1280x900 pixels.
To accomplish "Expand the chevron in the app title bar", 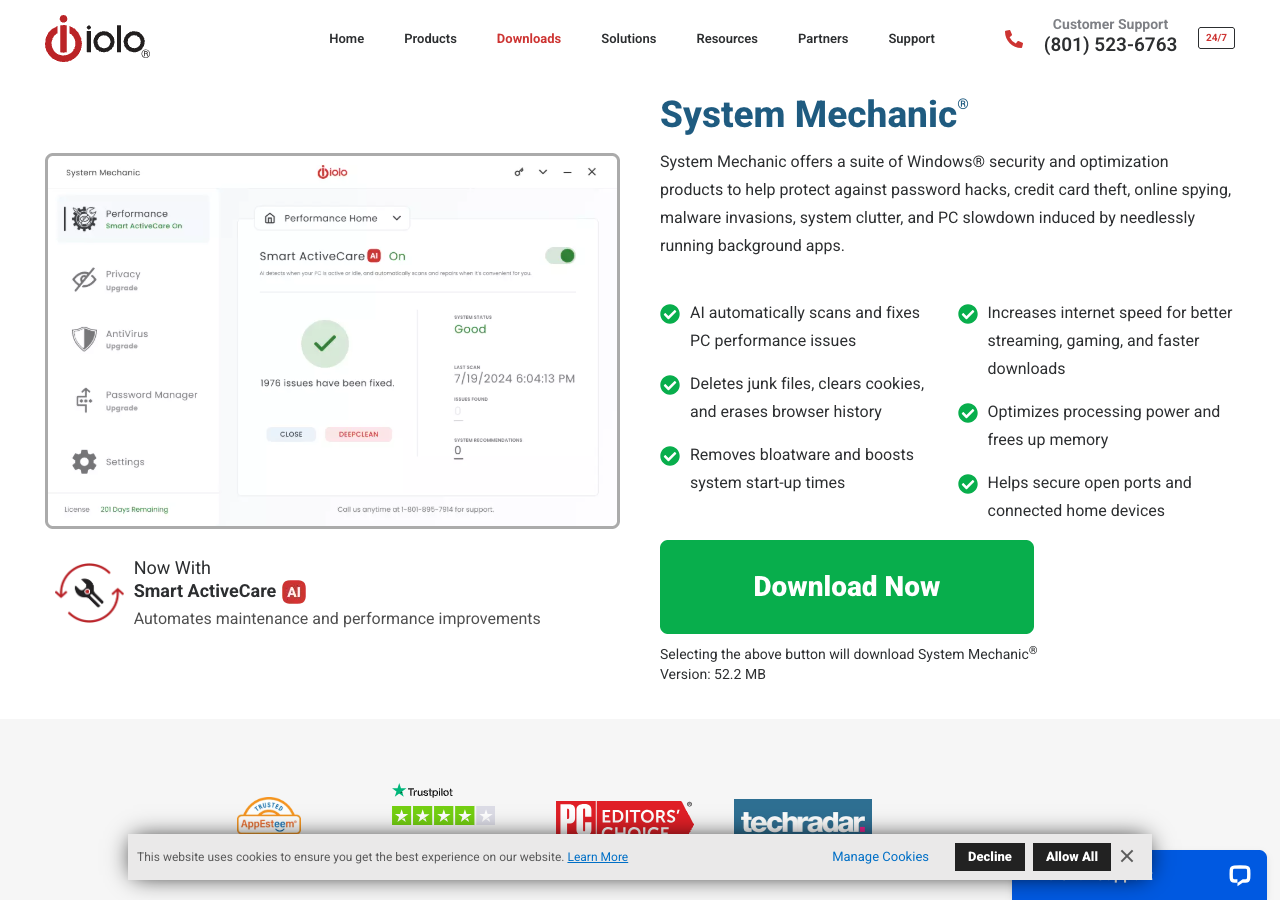I will click(x=543, y=171).
